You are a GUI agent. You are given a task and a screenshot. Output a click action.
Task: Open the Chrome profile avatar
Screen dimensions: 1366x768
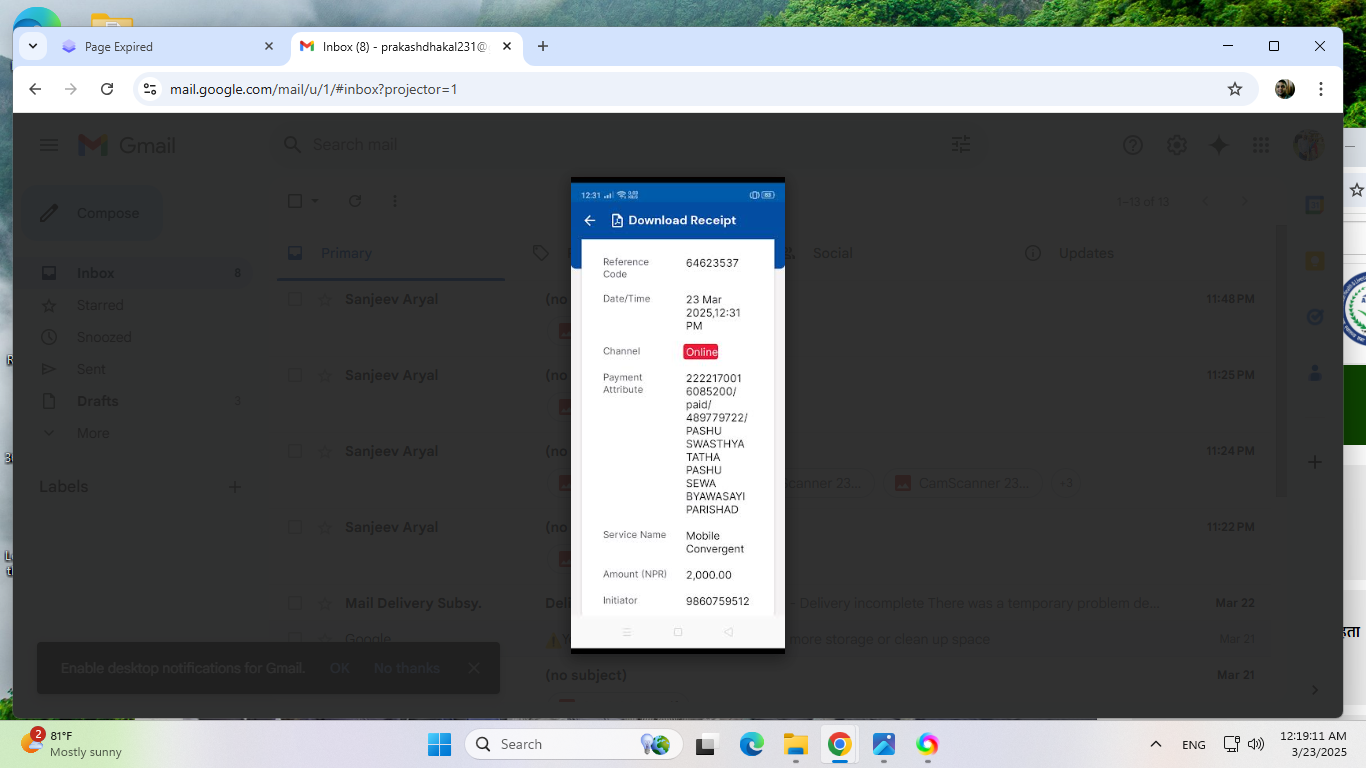1285,89
